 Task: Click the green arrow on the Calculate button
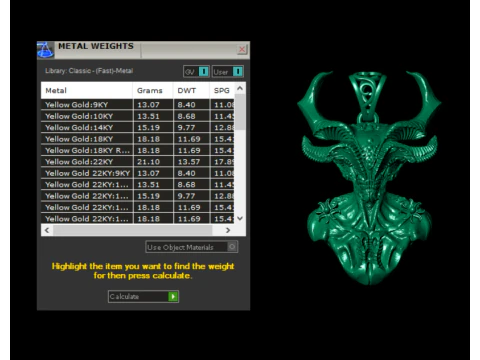173,296
